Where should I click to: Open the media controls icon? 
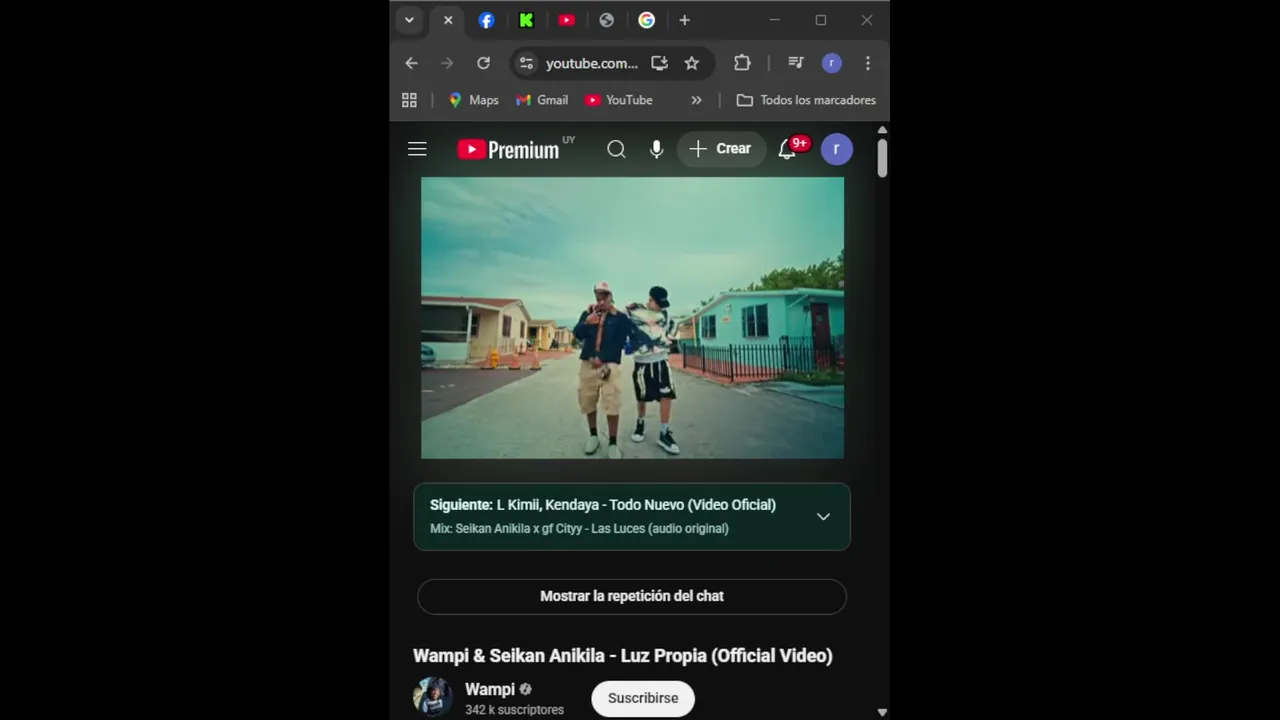[795, 63]
